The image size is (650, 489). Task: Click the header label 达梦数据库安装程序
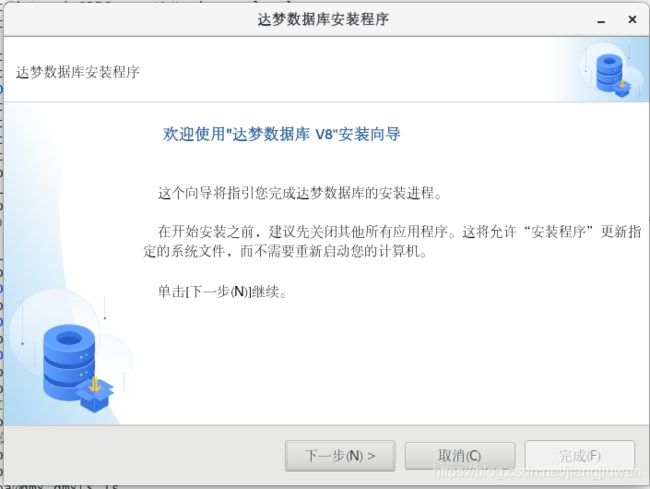(78, 72)
